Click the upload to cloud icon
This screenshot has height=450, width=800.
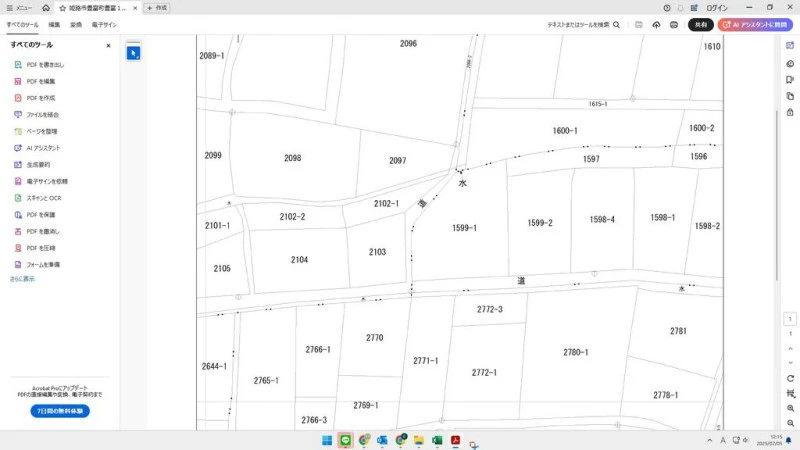(655, 24)
